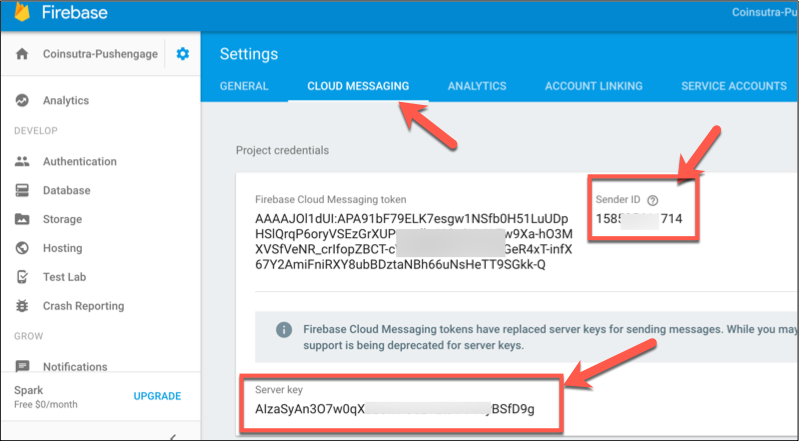Open Authentication in the sidebar

[x=79, y=162]
